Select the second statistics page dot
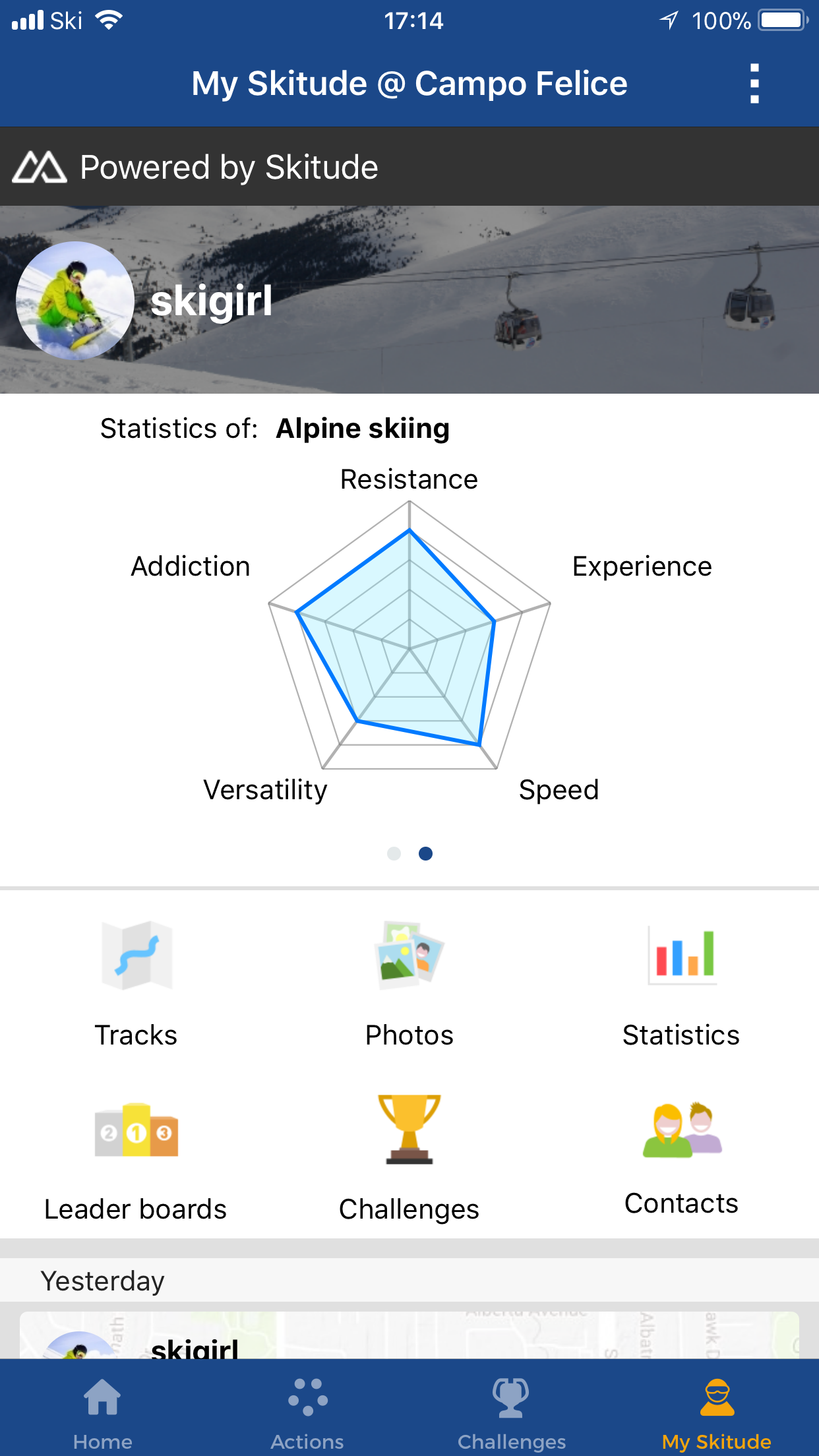The image size is (819, 1456). 426,854
